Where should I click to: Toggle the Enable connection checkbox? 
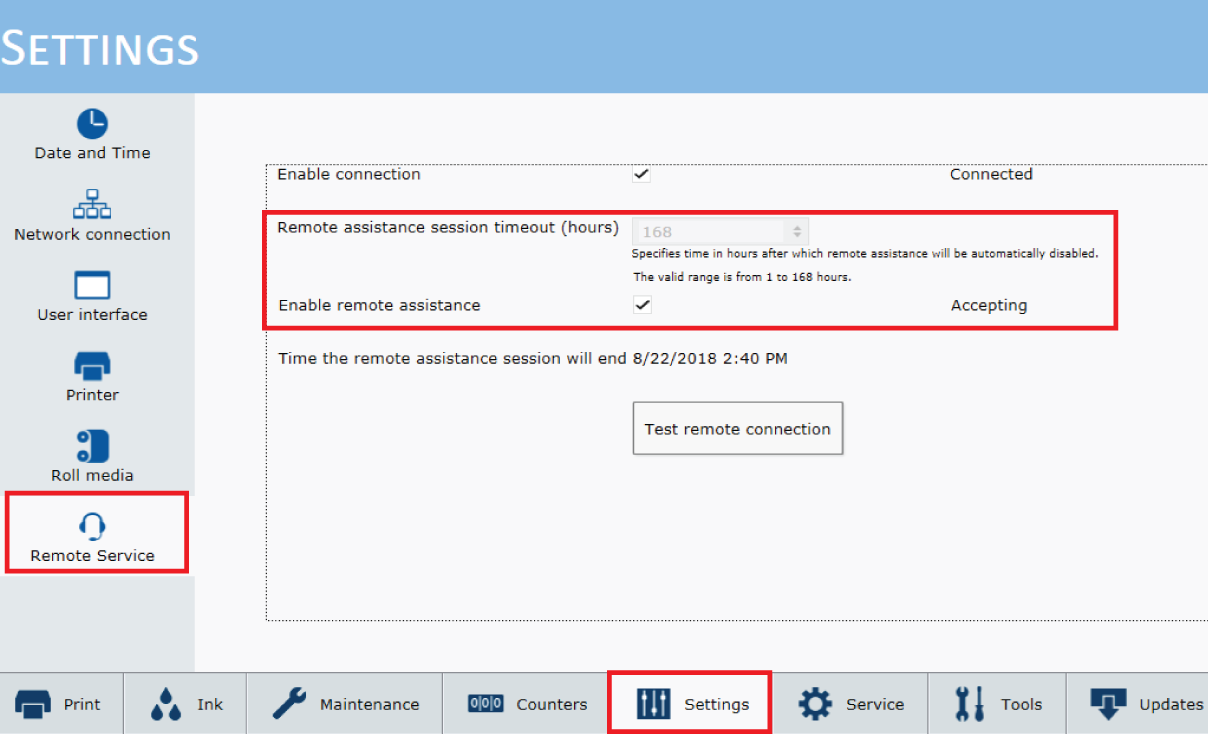(642, 174)
